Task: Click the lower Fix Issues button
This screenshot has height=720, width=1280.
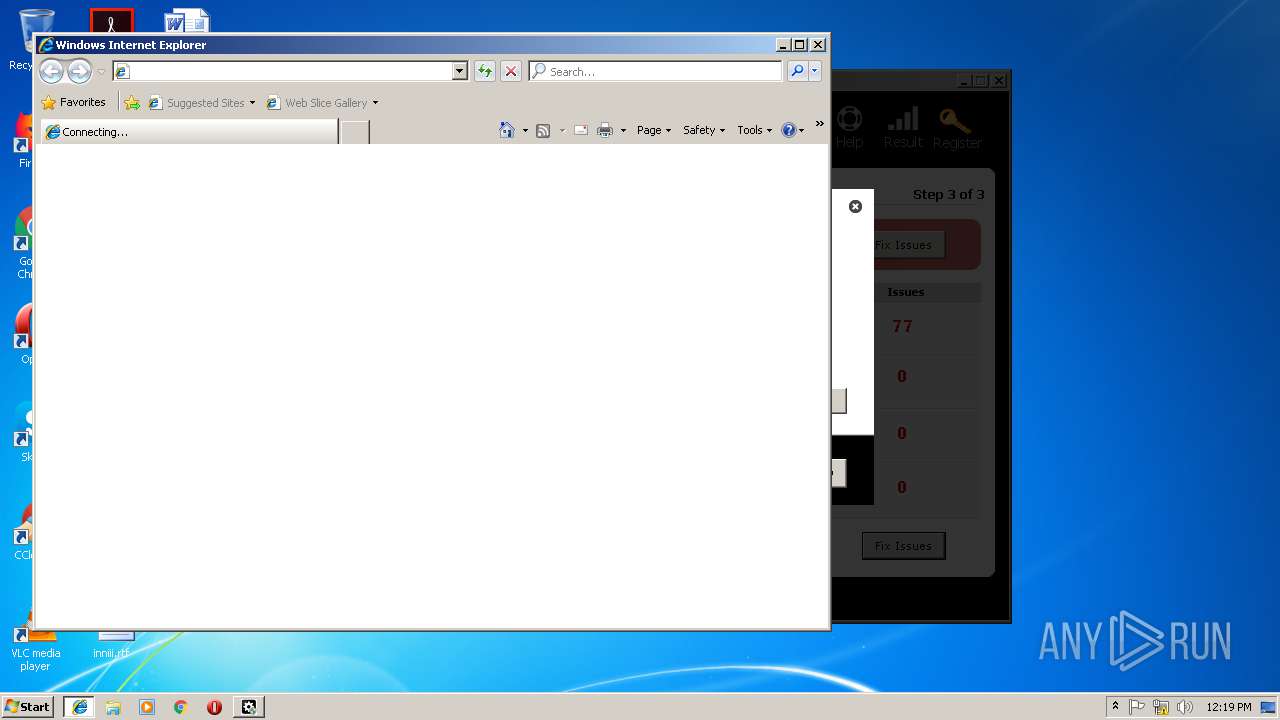Action: tap(903, 546)
